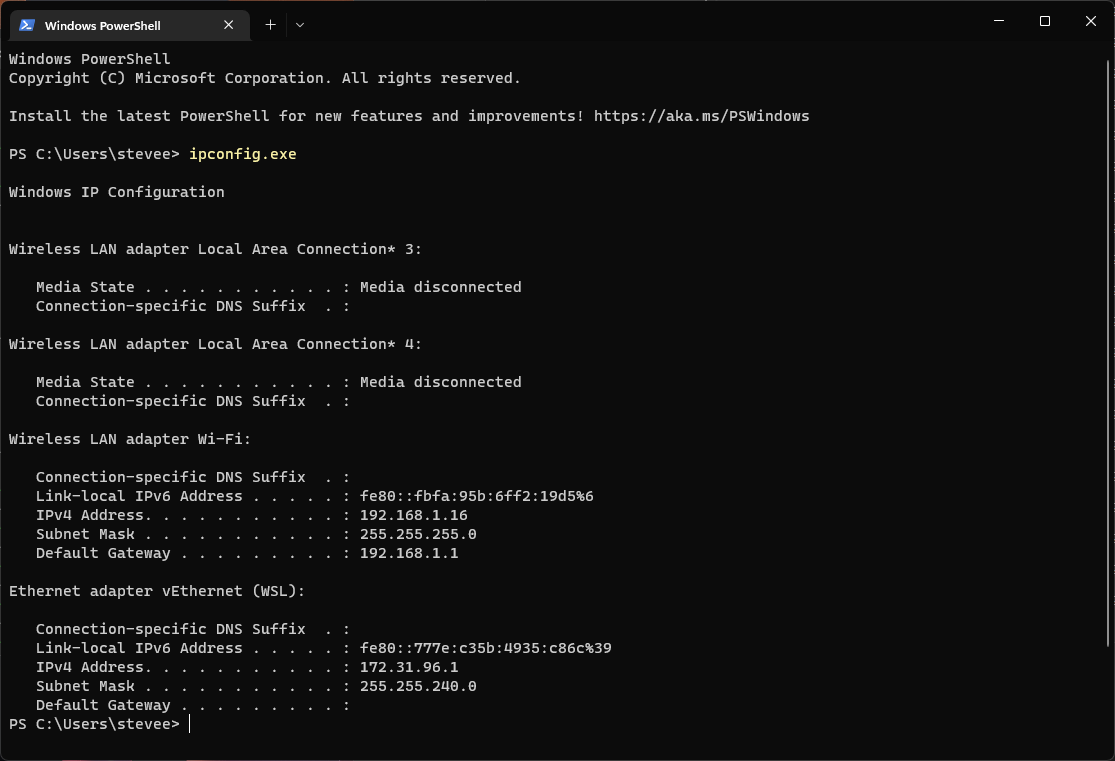Click the Wi-Fi IPv4 address 192.168.1.16
This screenshot has height=761, width=1115.
click(x=413, y=515)
